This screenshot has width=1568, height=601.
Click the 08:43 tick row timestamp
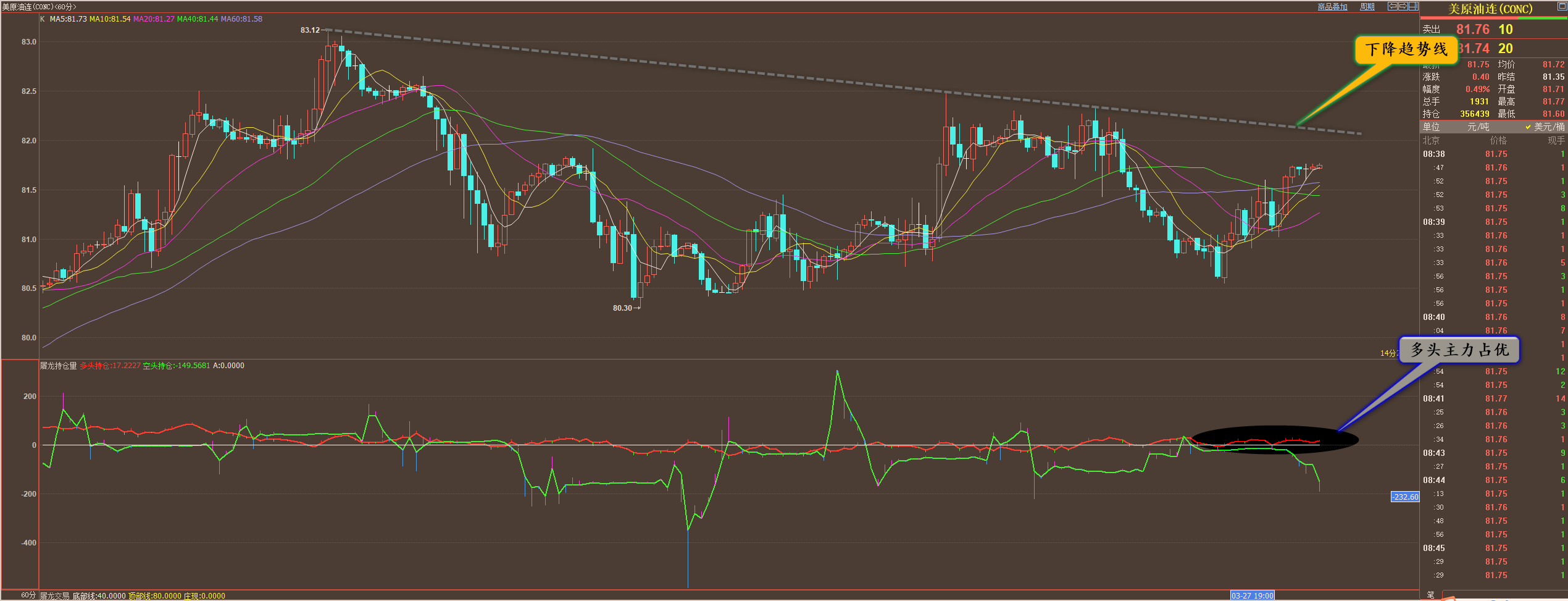(x=1434, y=453)
